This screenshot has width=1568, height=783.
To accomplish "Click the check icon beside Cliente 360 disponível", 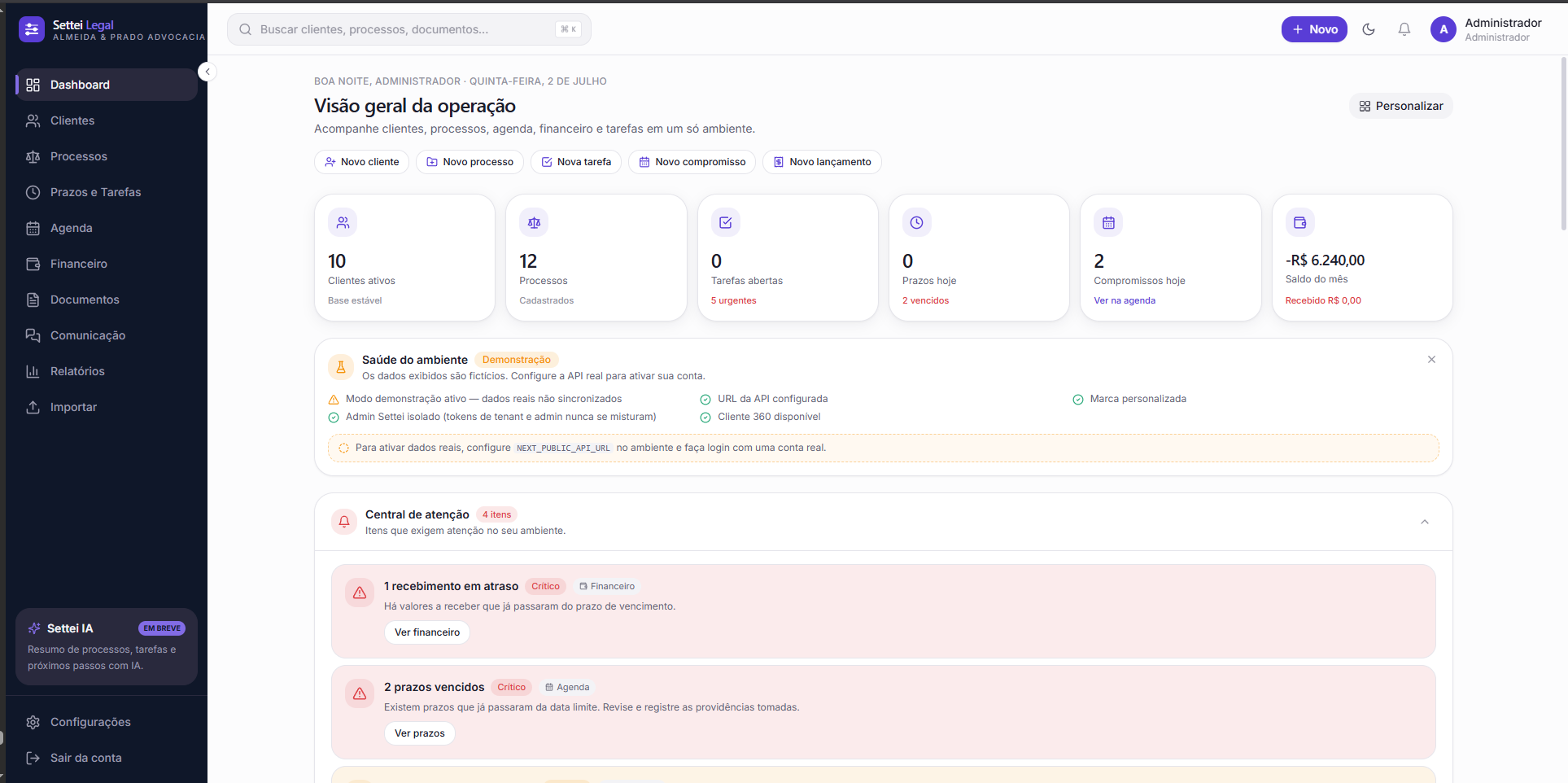I will click(x=705, y=418).
